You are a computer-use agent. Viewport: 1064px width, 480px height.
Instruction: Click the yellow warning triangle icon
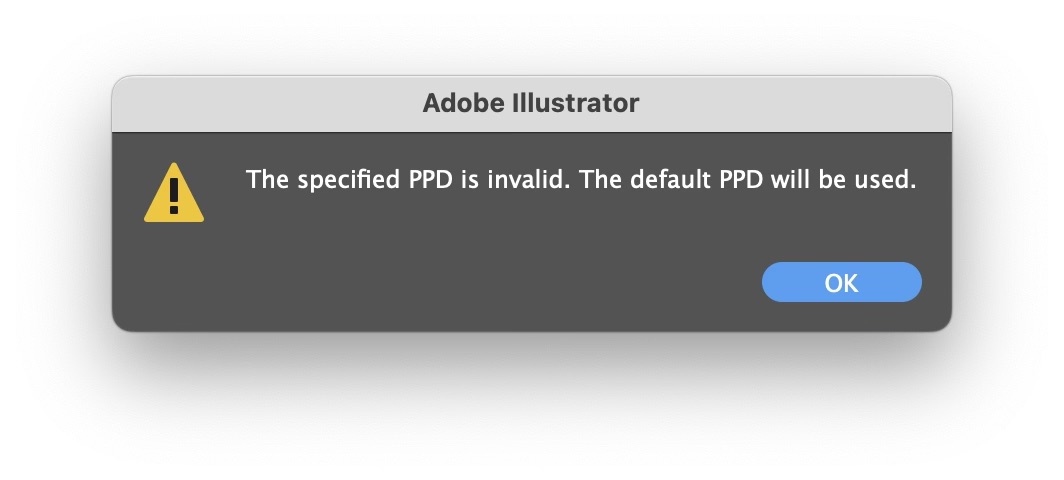(x=174, y=193)
